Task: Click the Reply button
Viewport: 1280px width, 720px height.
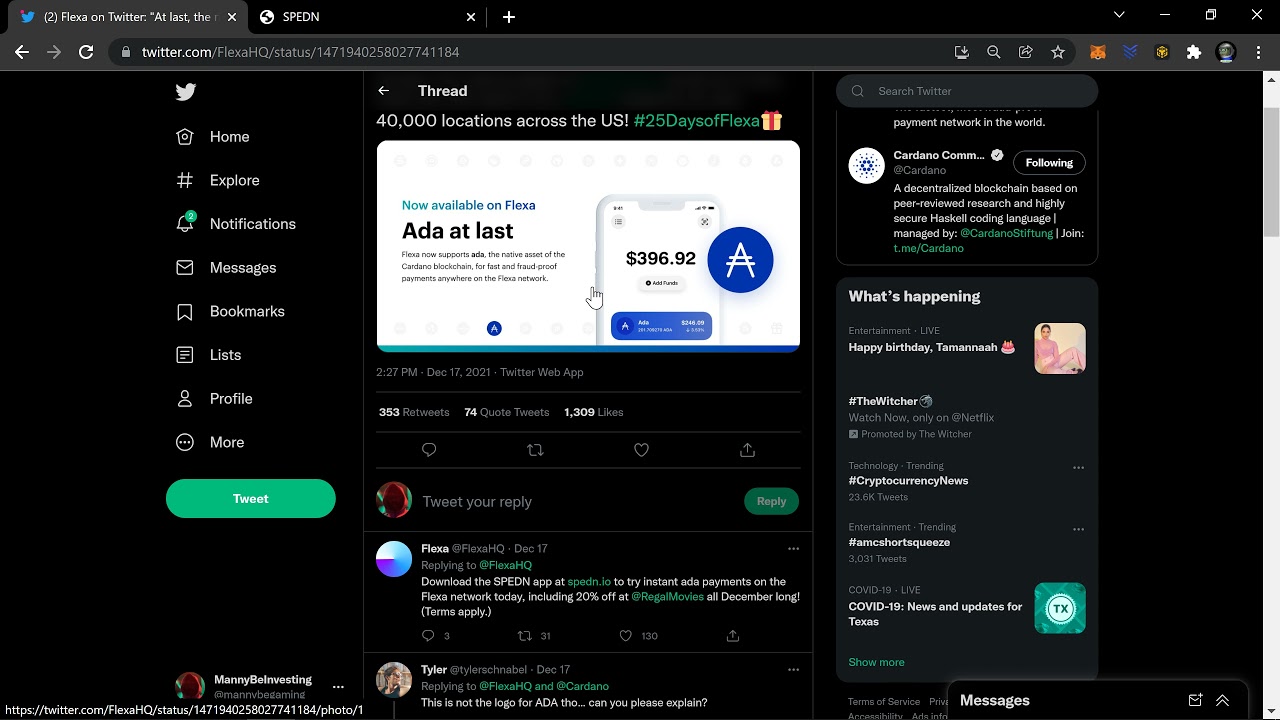Action: [x=771, y=501]
